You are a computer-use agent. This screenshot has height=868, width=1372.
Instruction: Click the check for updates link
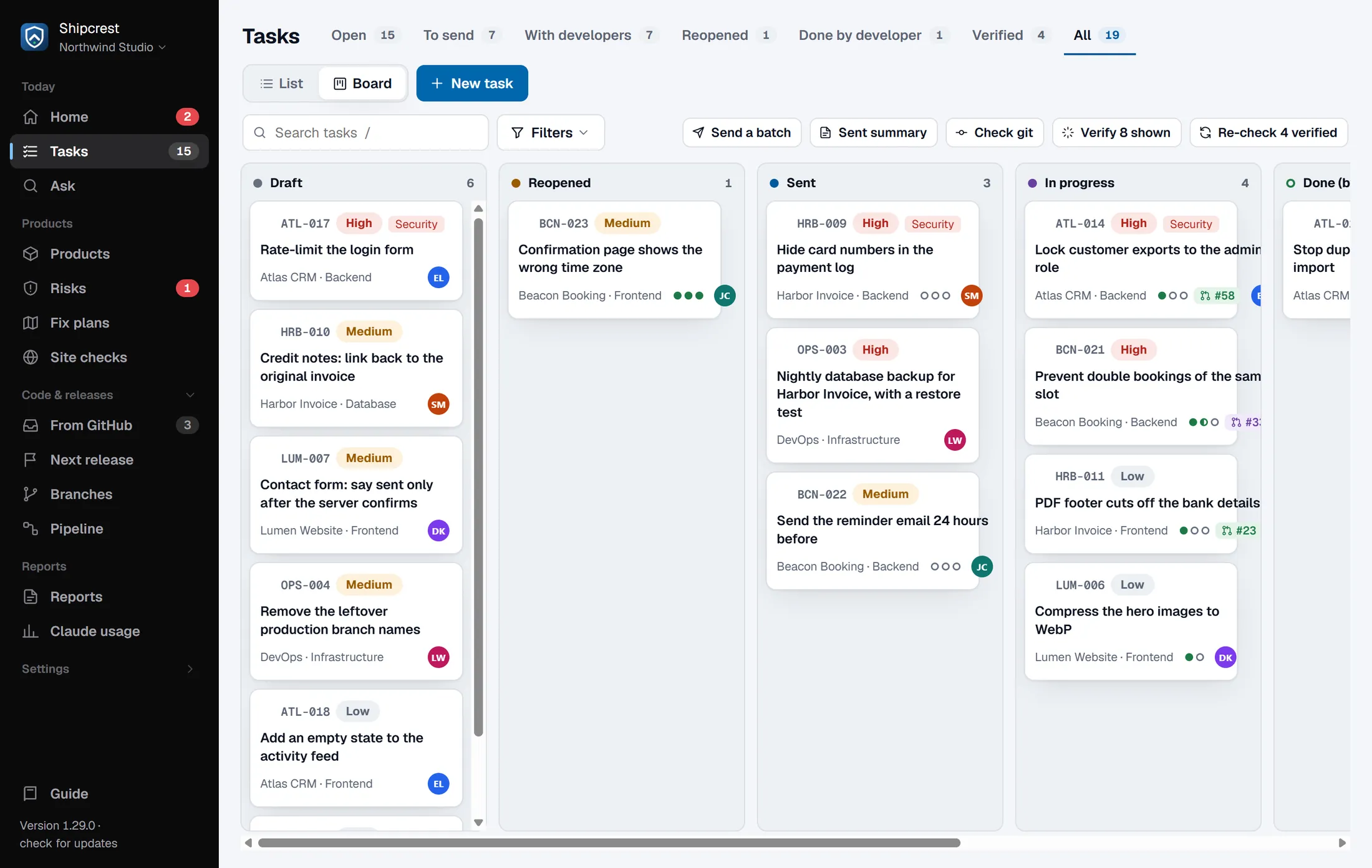[69, 843]
